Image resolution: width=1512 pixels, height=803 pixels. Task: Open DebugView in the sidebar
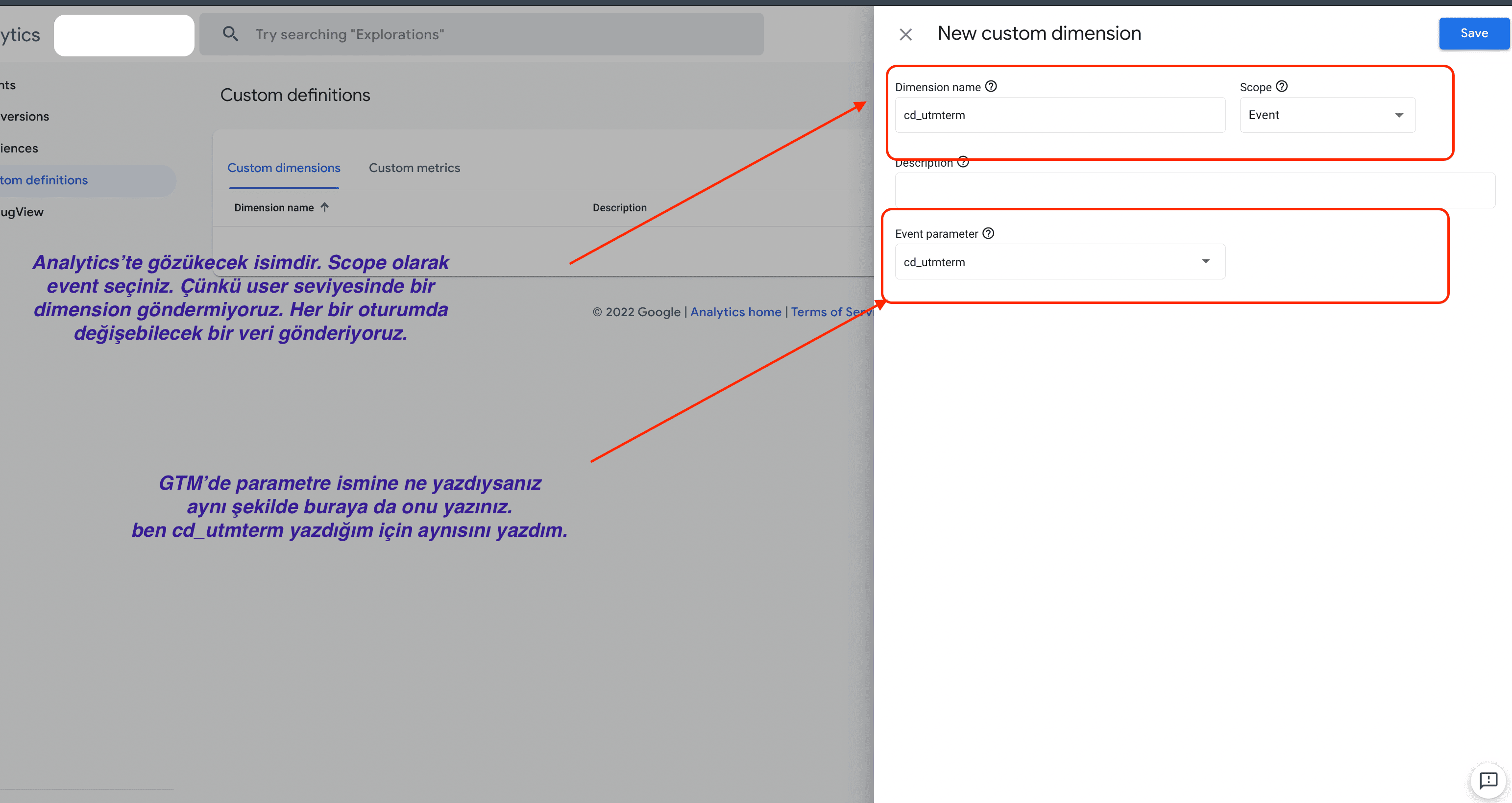[x=22, y=212]
